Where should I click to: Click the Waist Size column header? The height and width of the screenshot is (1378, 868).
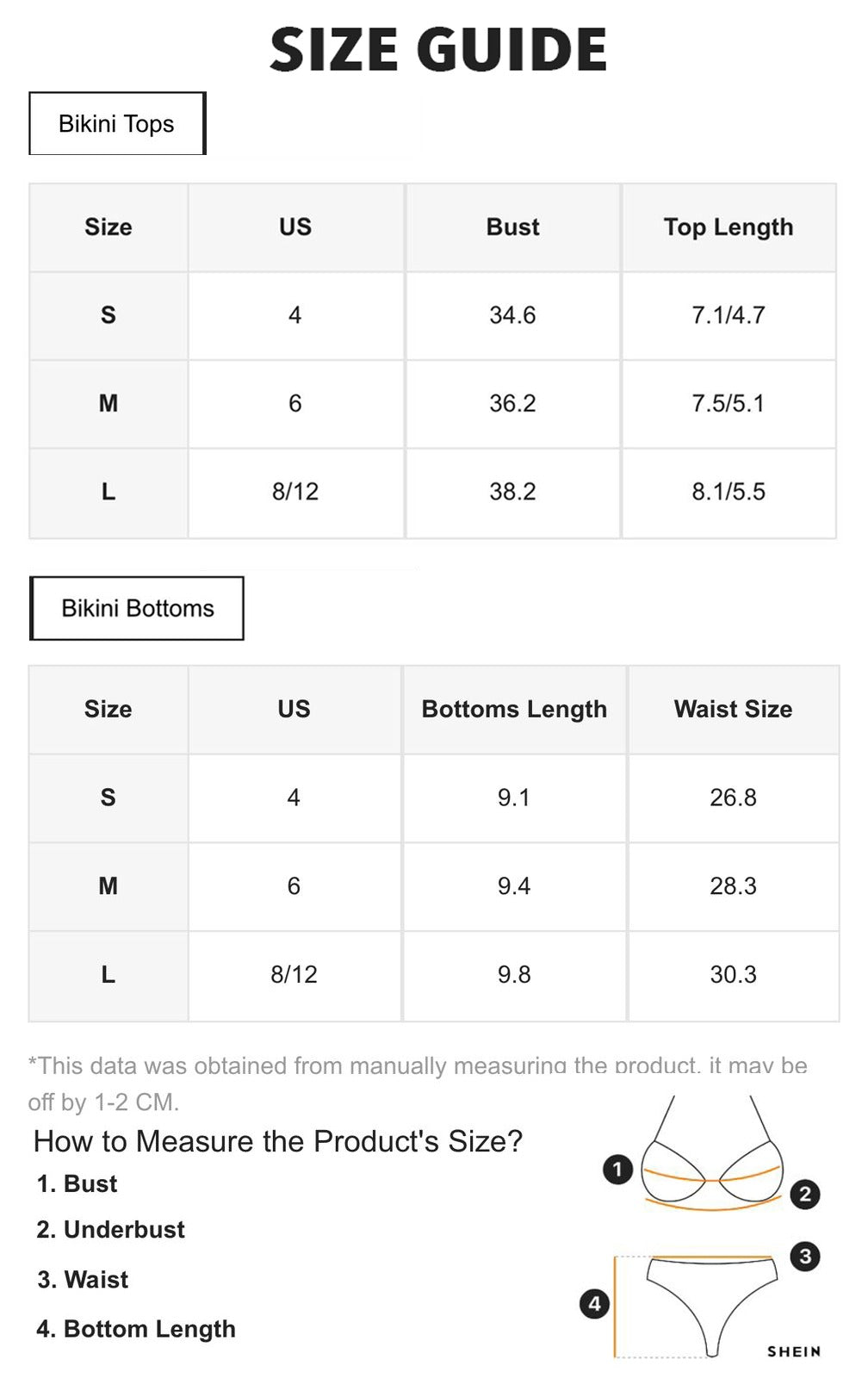(733, 710)
